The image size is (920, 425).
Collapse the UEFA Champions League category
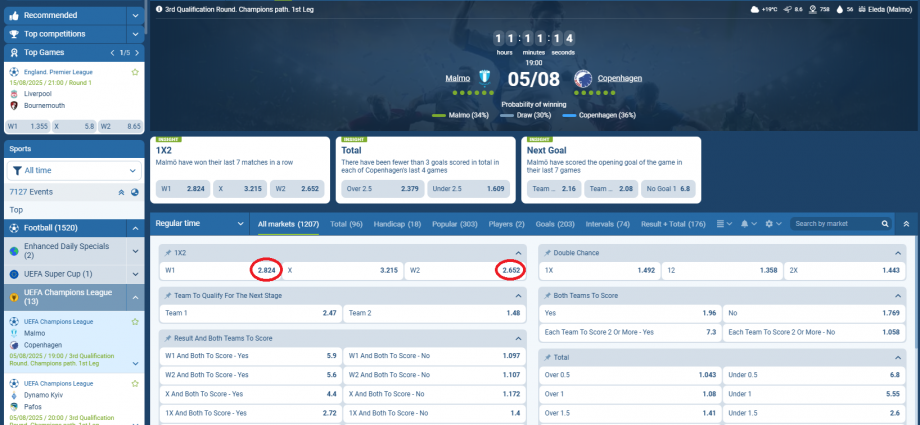click(x=135, y=298)
